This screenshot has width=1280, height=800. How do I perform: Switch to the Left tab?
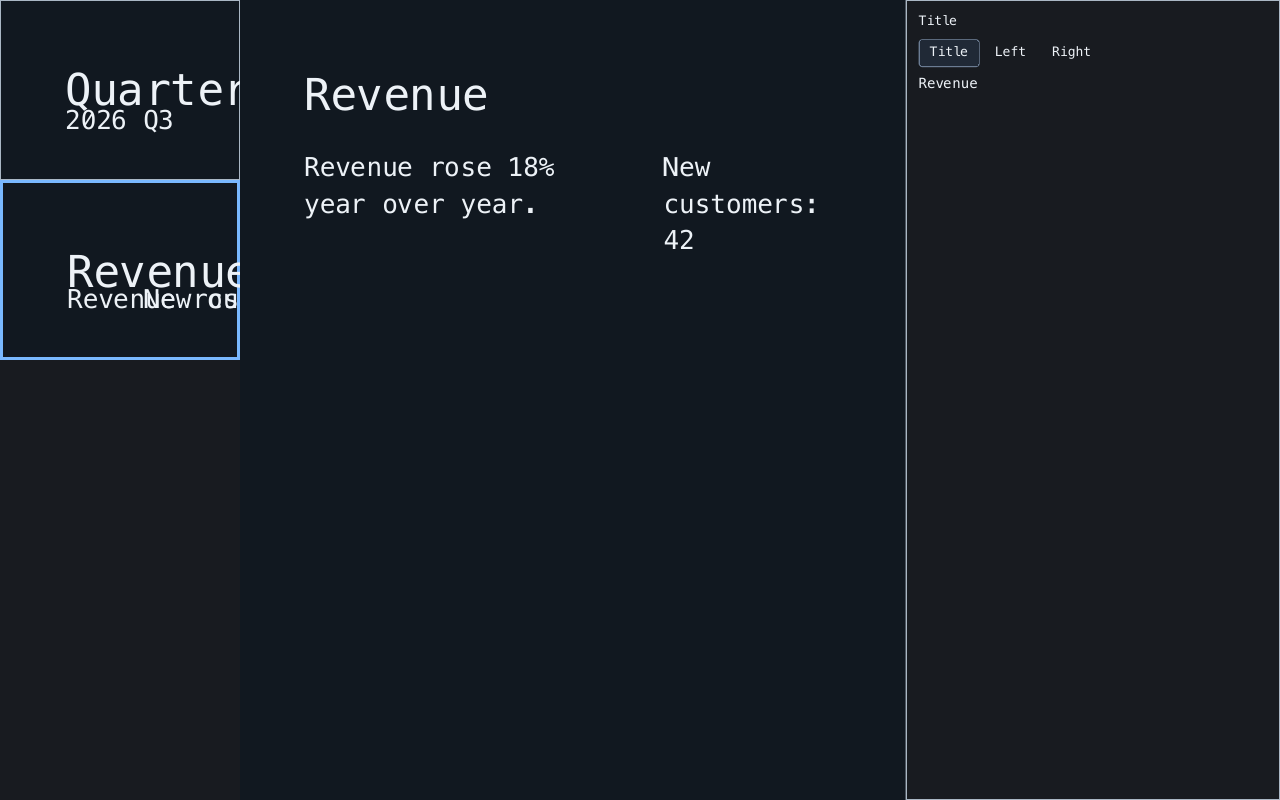(1010, 53)
